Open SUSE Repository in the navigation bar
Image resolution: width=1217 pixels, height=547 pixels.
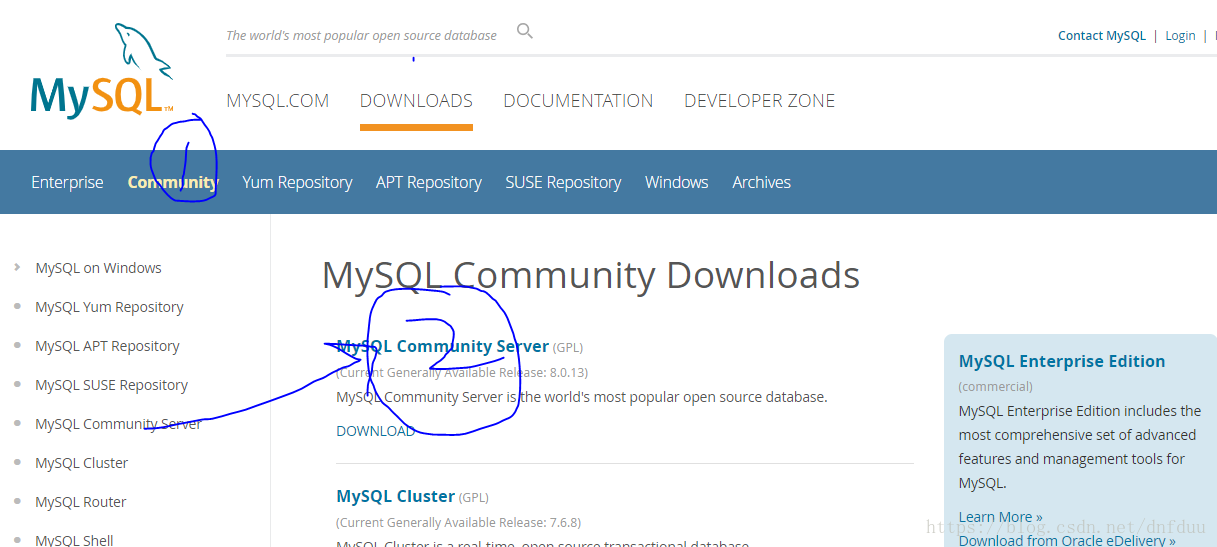[563, 182]
